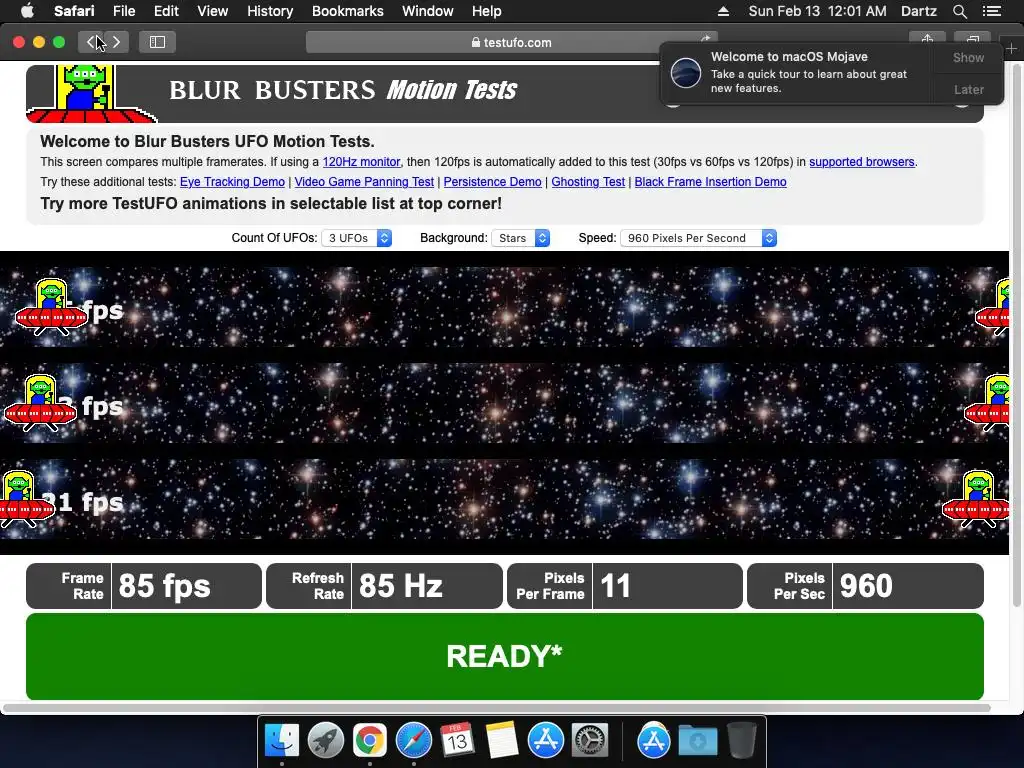Toggle the Safari sidebar button
Screen dimensions: 1024x768
click(x=157, y=42)
